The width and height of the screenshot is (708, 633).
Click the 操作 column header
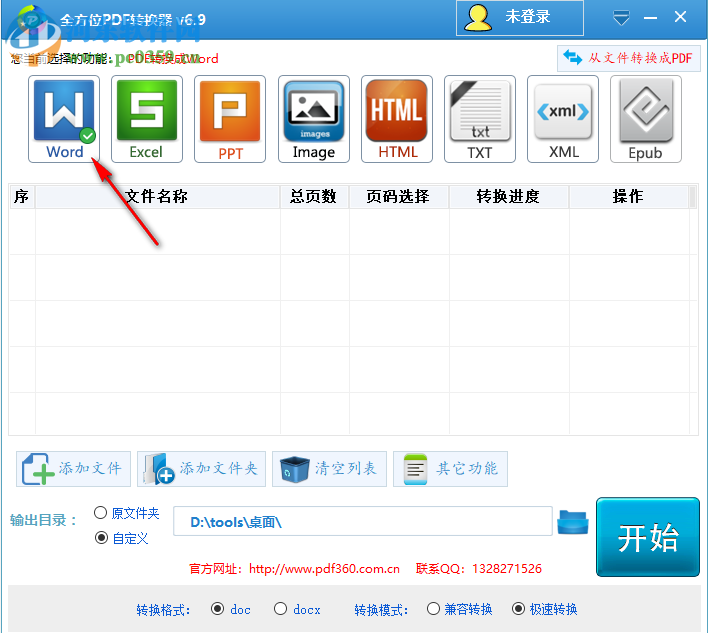pos(629,196)
